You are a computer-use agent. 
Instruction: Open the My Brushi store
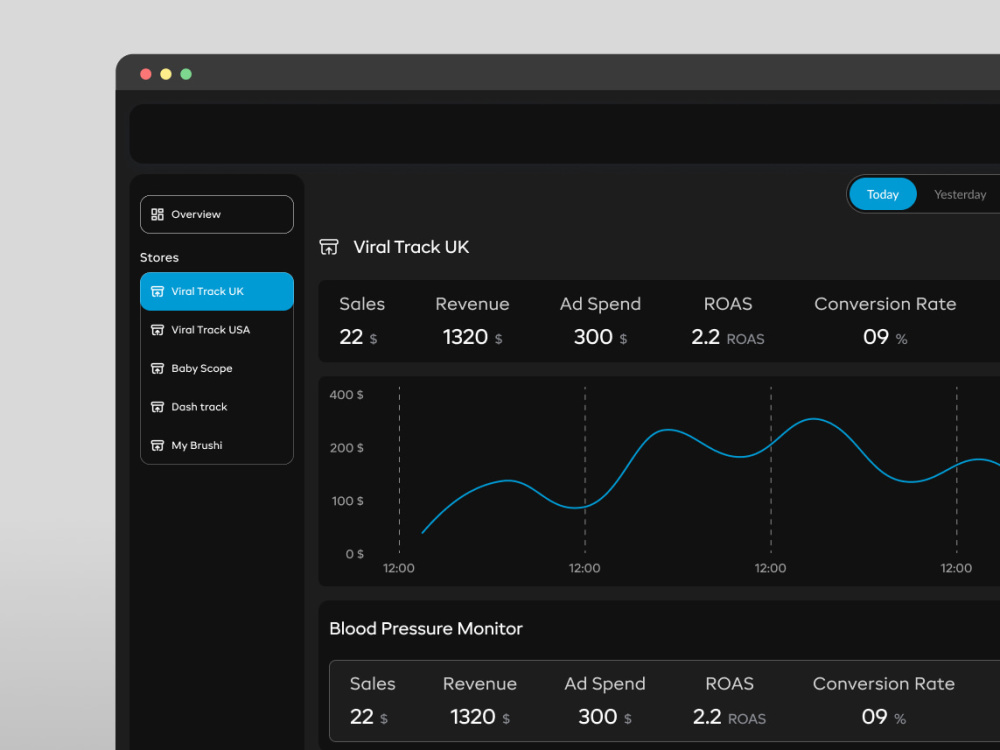pyautogui.click(x=217, y=445)
